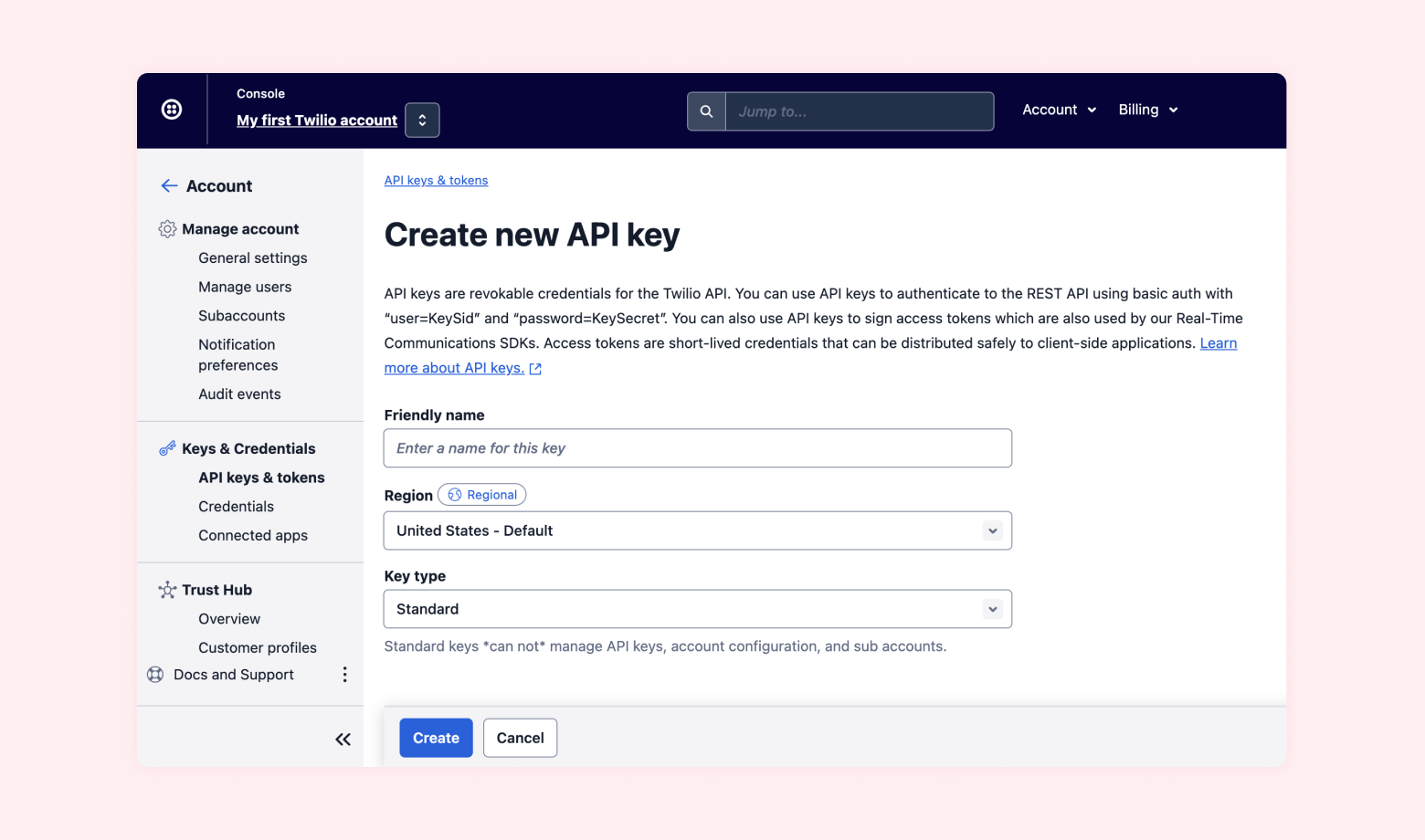Click the Manage account gear icon
Screen dimensions: 1425x840
tap(167, 229)
